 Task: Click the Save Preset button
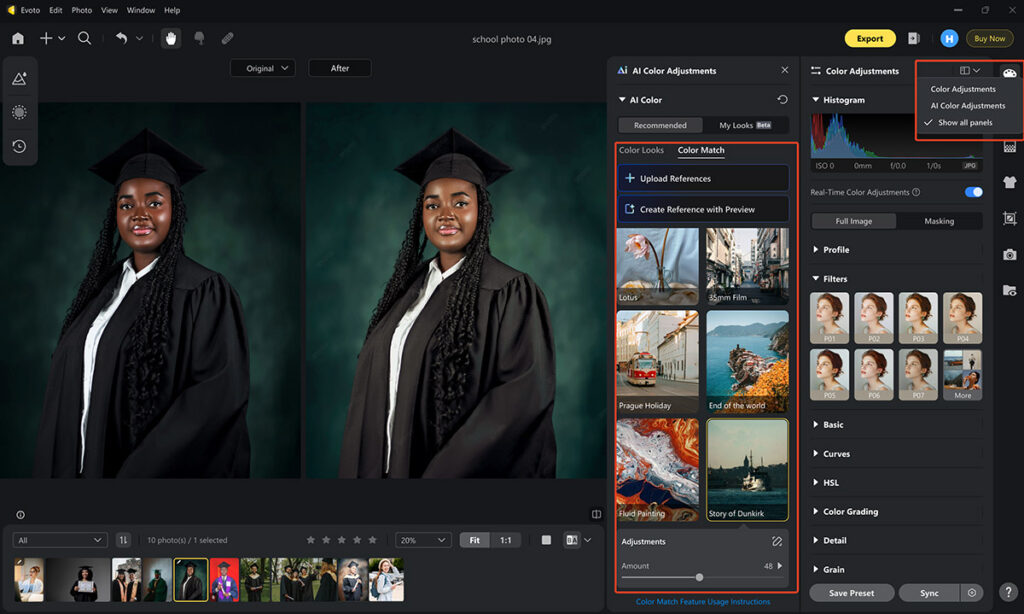point(852,593)
